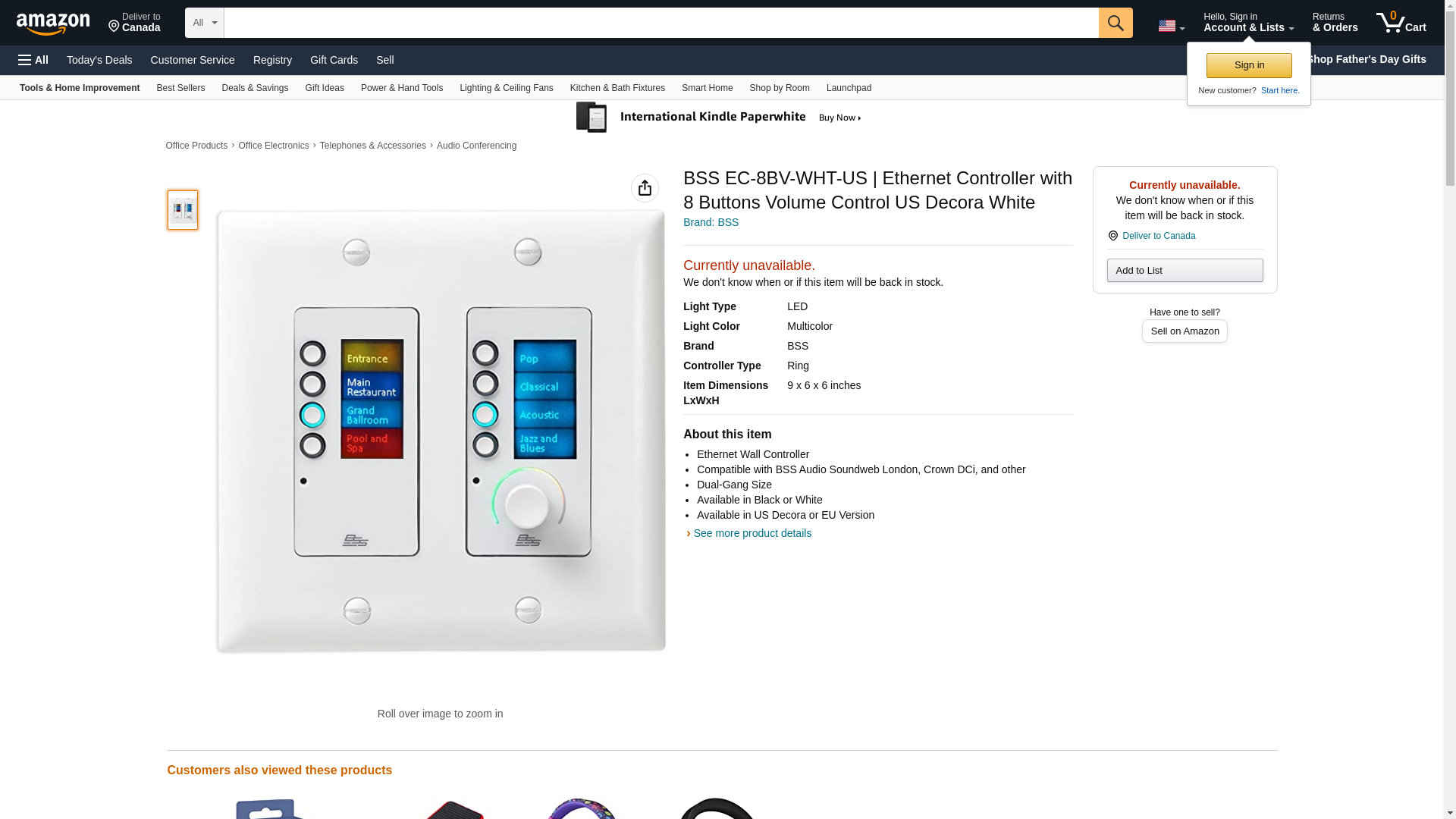This screenshot has height=819, width=1456.
Task: Open the shopping cart icon
Action: pos(1401,22)
